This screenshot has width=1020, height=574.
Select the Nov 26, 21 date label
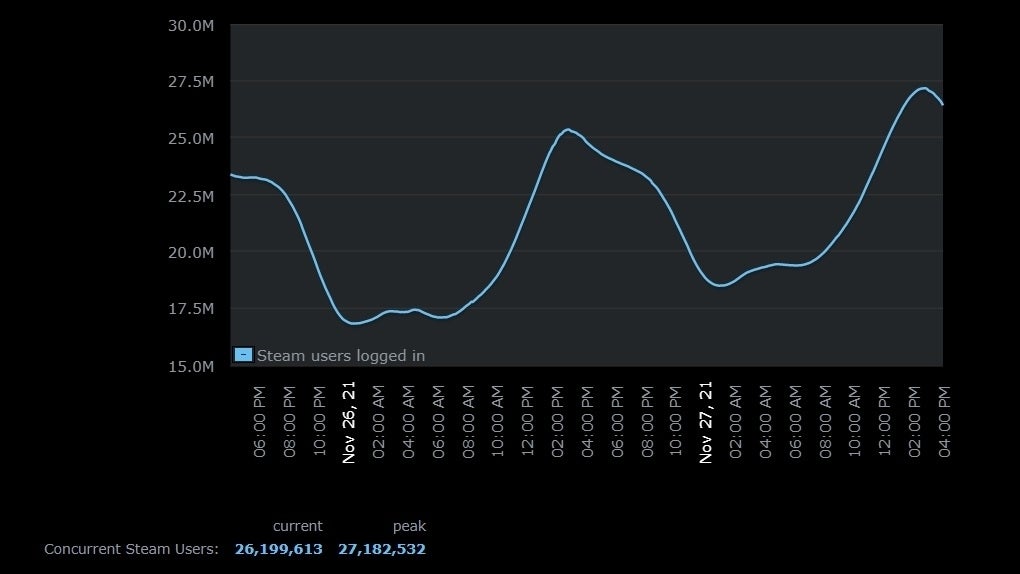[349, 421]
